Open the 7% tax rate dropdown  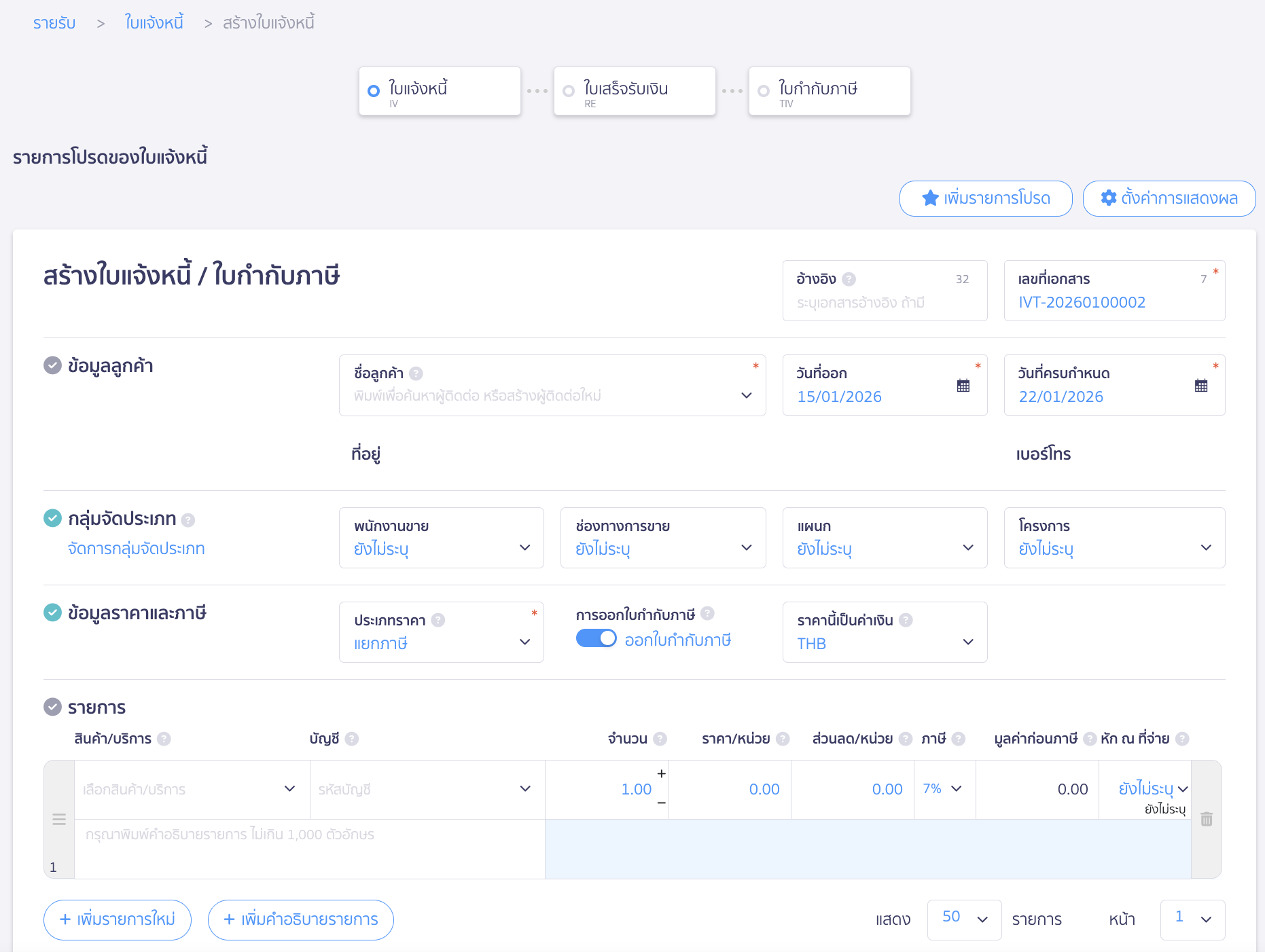943,789
